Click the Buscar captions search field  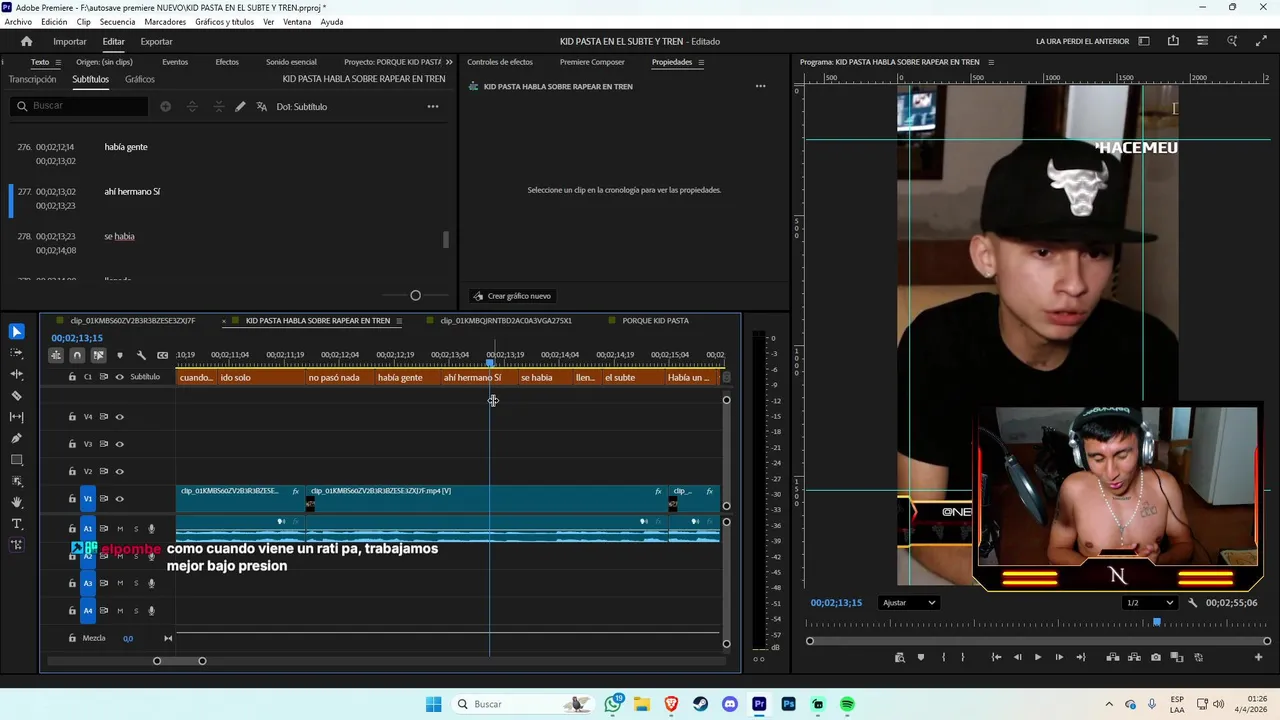coord(80,106)
